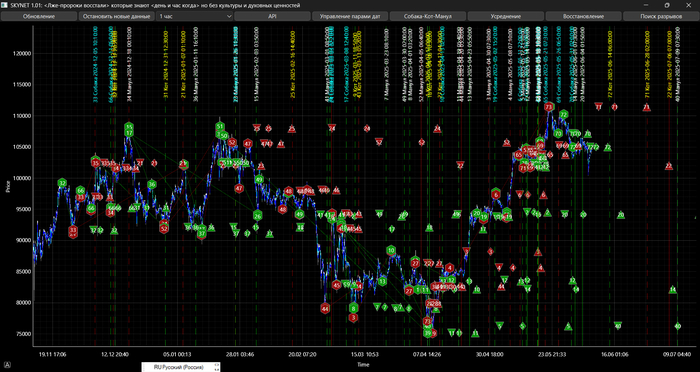
Task: Open the 1 час timeframe dropdown
Action: (194, 17)
